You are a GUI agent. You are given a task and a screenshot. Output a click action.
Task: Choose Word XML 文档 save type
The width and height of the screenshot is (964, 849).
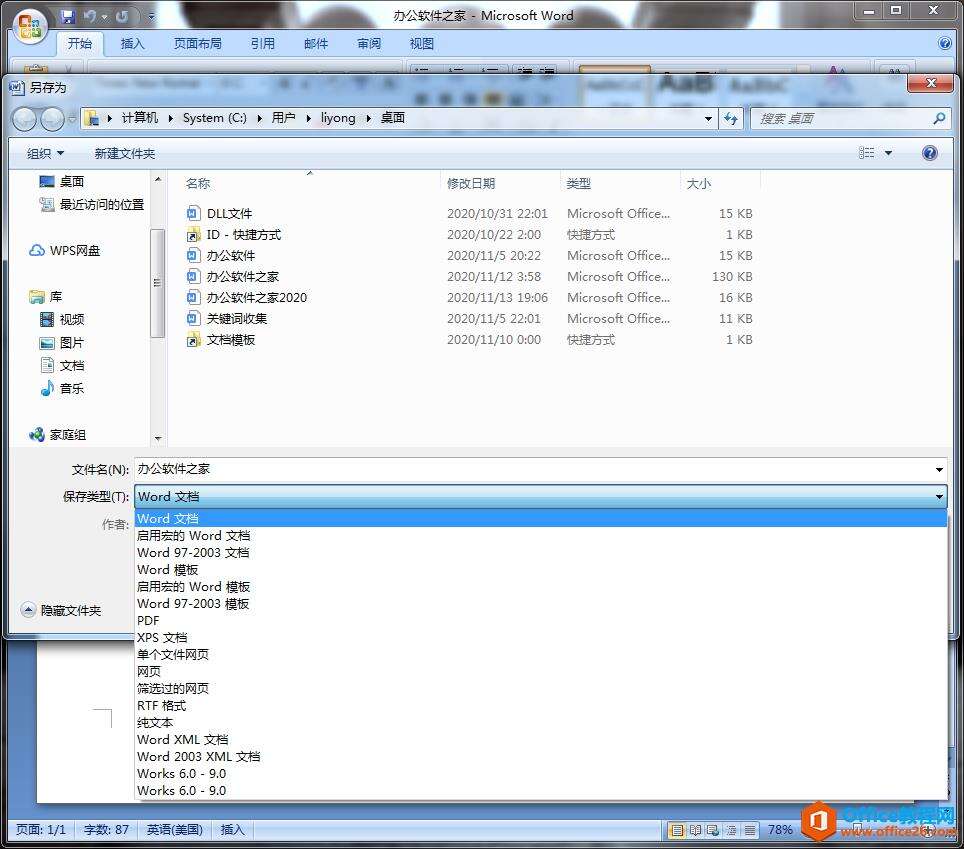pos(540,740)
